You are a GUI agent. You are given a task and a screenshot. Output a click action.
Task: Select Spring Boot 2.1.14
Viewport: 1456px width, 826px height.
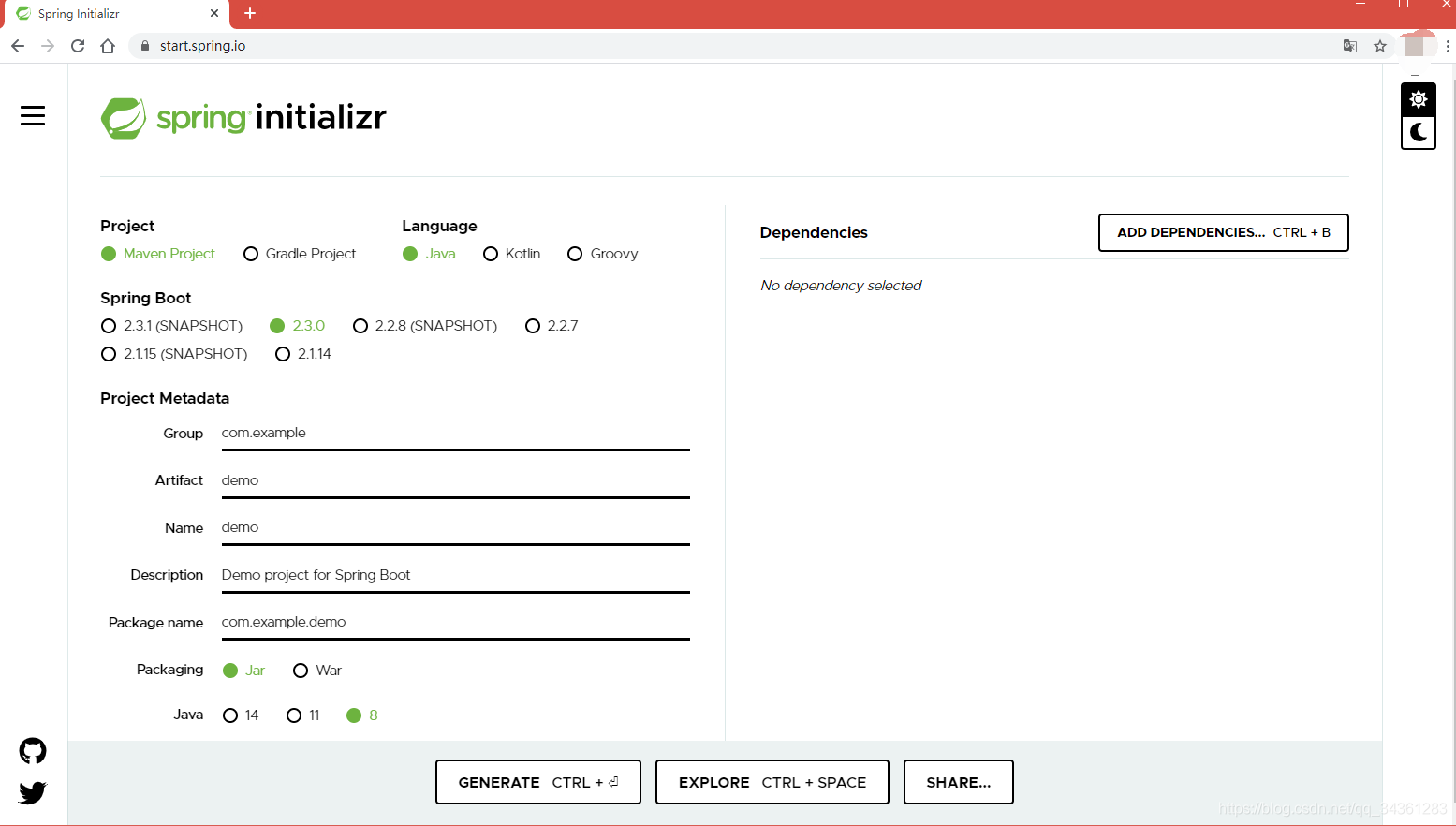pos(302,354)
